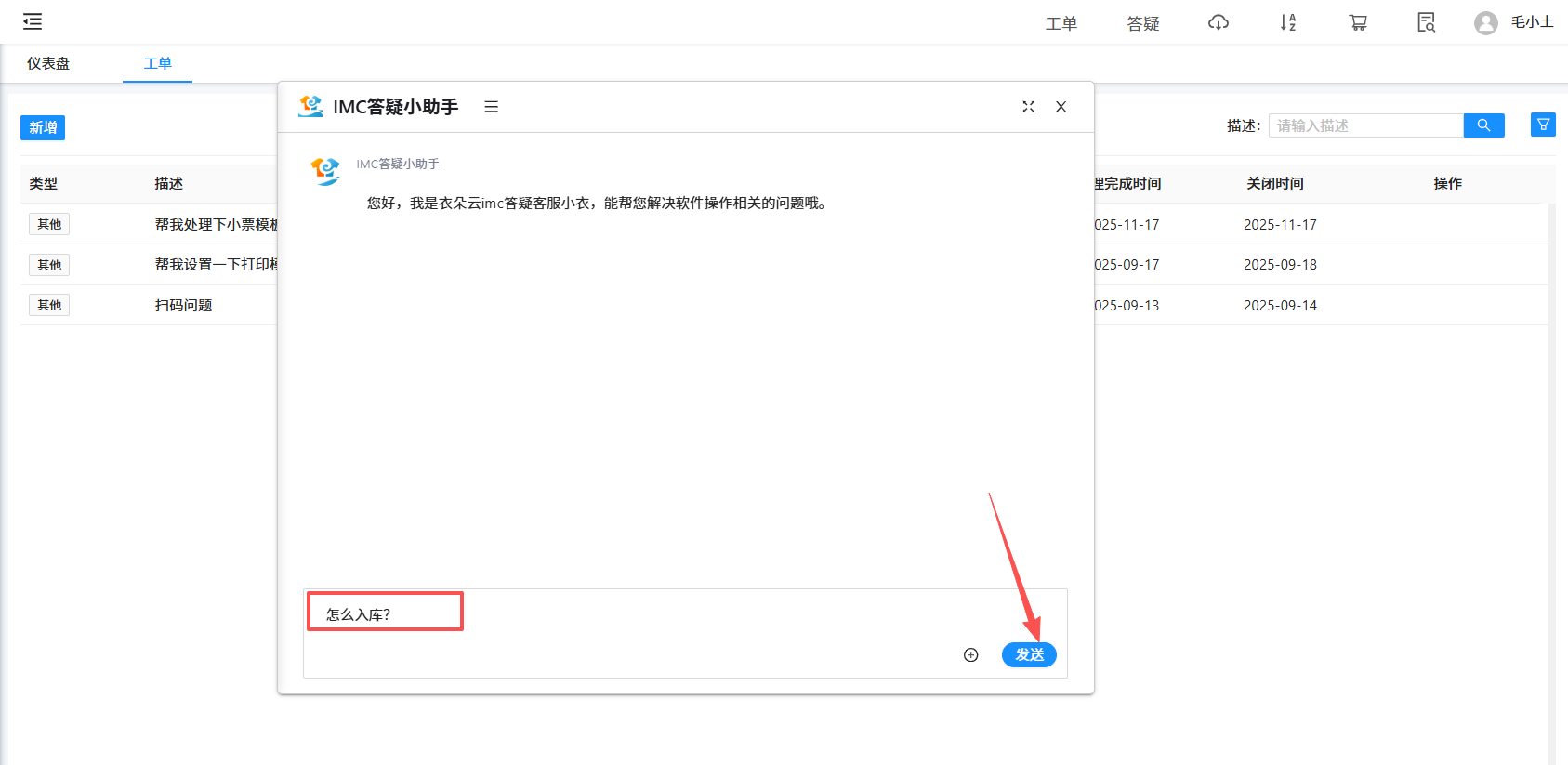Collapse the sidebar with the hamburger icon

(x=33, y=21)
